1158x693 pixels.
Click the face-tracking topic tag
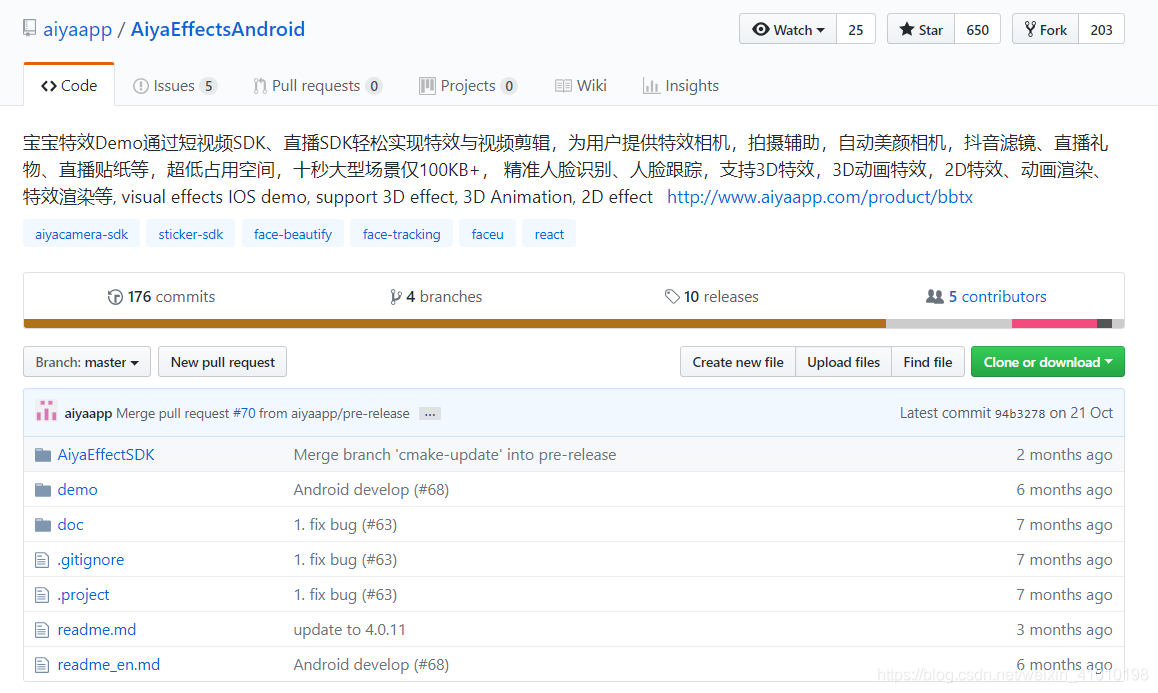[x=402, y=234]
